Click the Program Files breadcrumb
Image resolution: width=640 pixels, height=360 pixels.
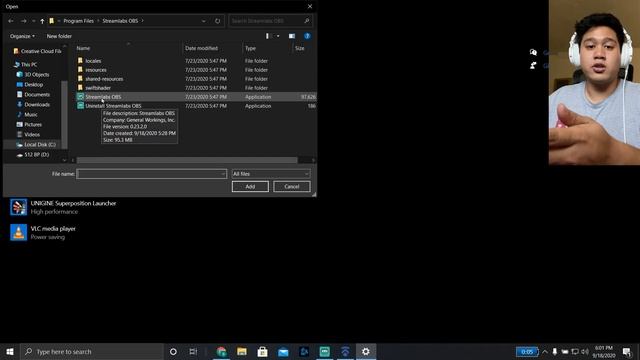[78, 21]
